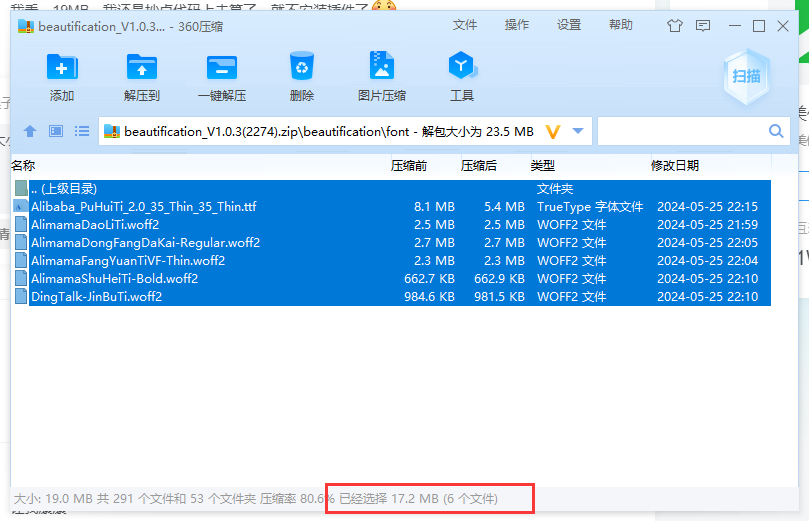Sort by 类型 column header
The height and width of the screenshot is (521, 809).
(543, 166)
